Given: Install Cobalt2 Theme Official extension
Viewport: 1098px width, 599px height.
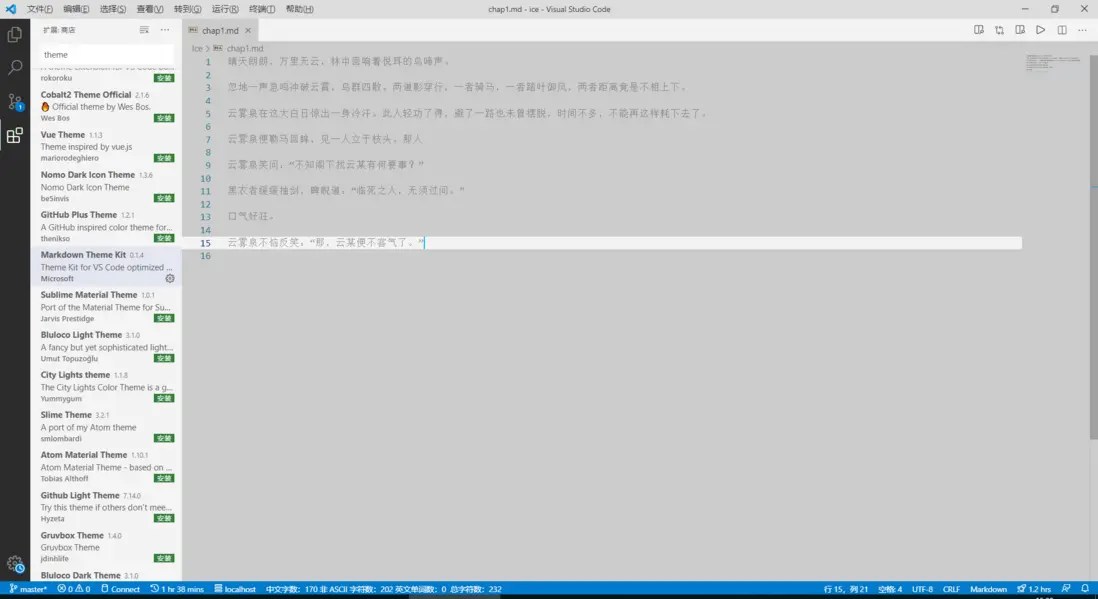Looking at the screenshot, I should tap(165, 118).
